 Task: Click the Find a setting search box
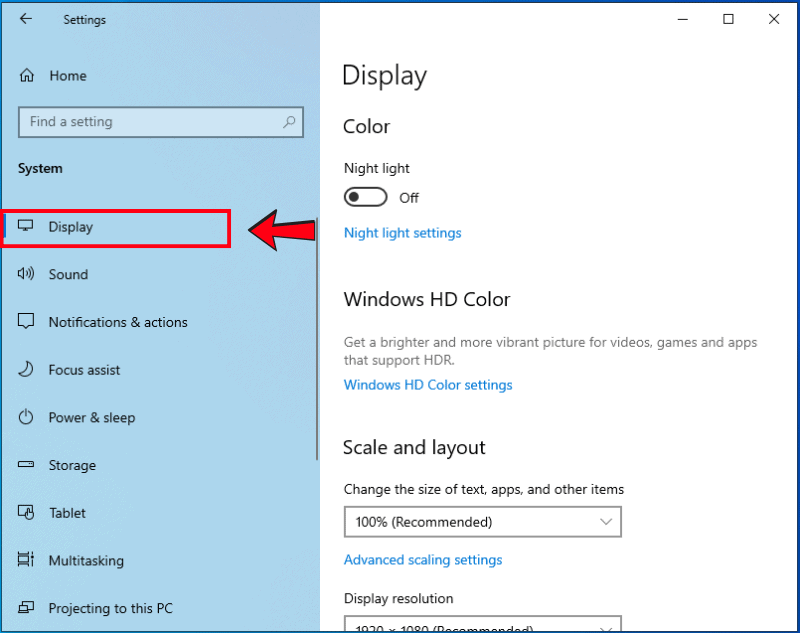click(x=150, y=122)
